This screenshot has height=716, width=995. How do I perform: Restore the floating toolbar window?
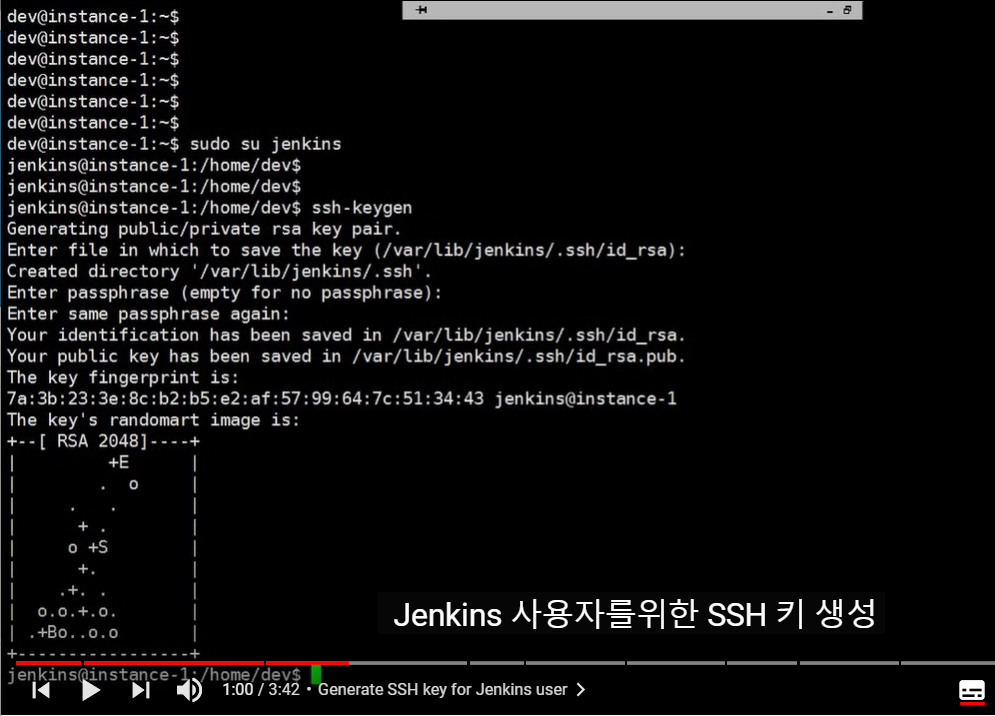point(847,10)
